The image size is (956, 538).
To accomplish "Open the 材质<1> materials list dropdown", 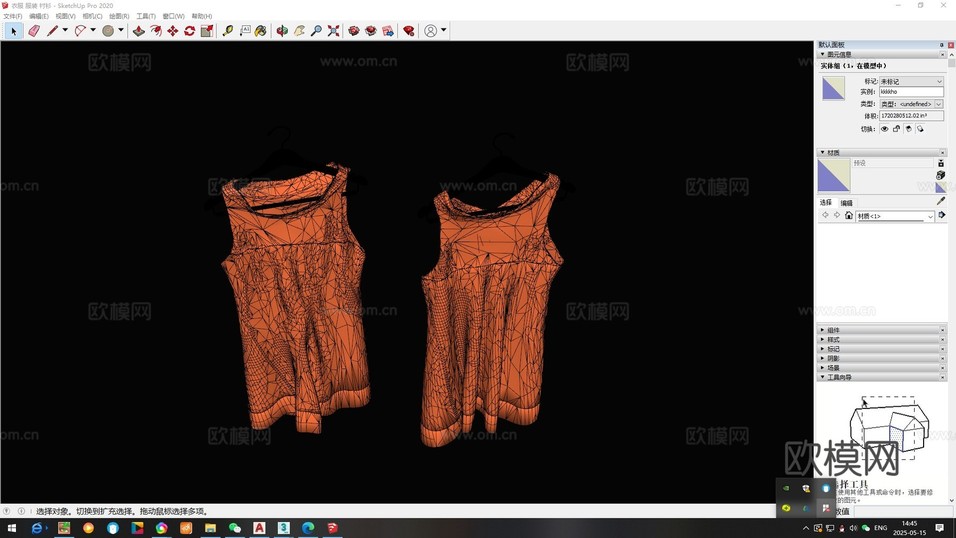I will 895,216.
